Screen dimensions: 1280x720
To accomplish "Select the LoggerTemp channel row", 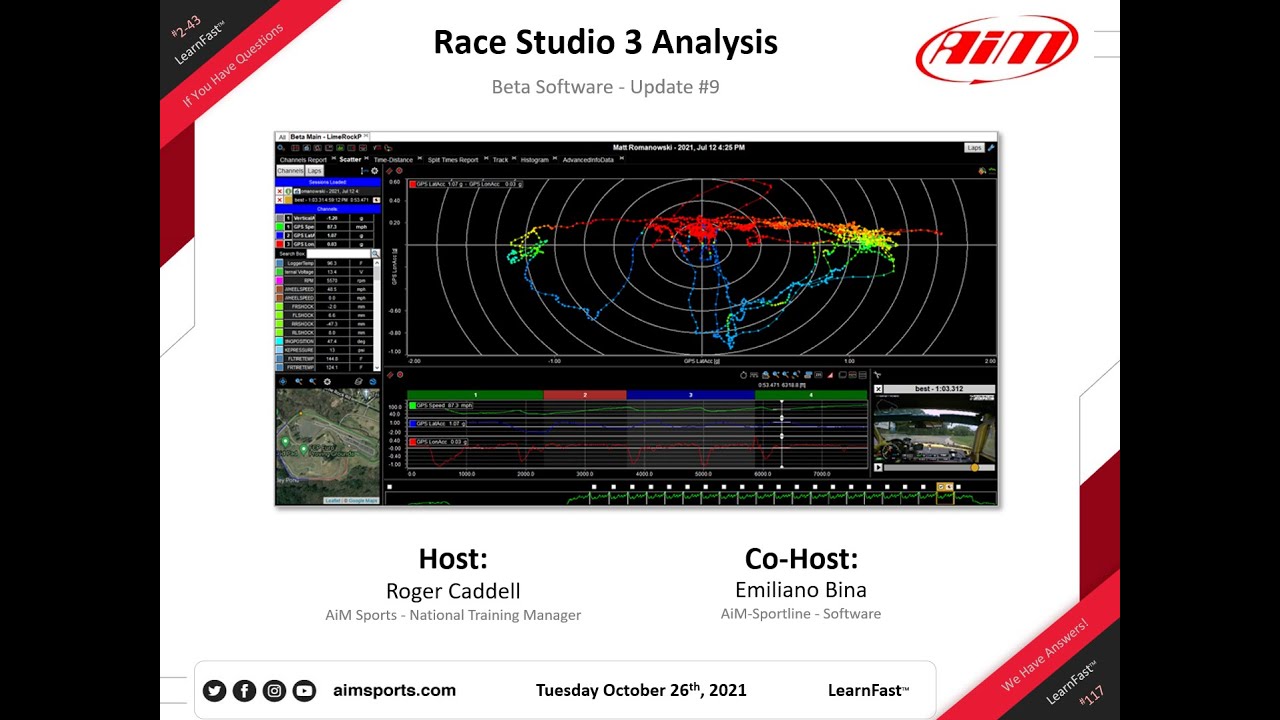I will click(325, 263).
